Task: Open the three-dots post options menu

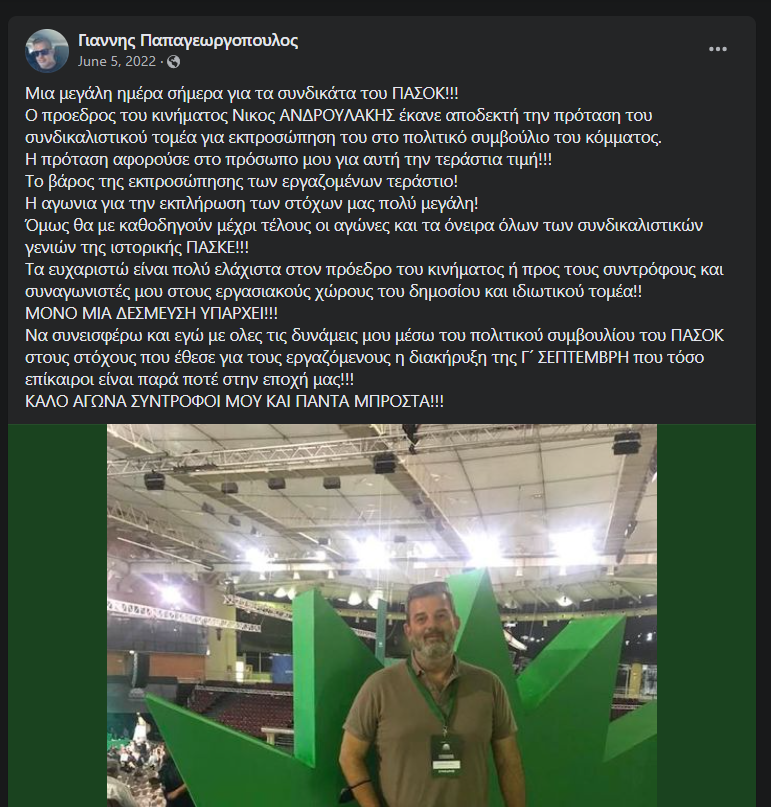Action: coord(717,49)
